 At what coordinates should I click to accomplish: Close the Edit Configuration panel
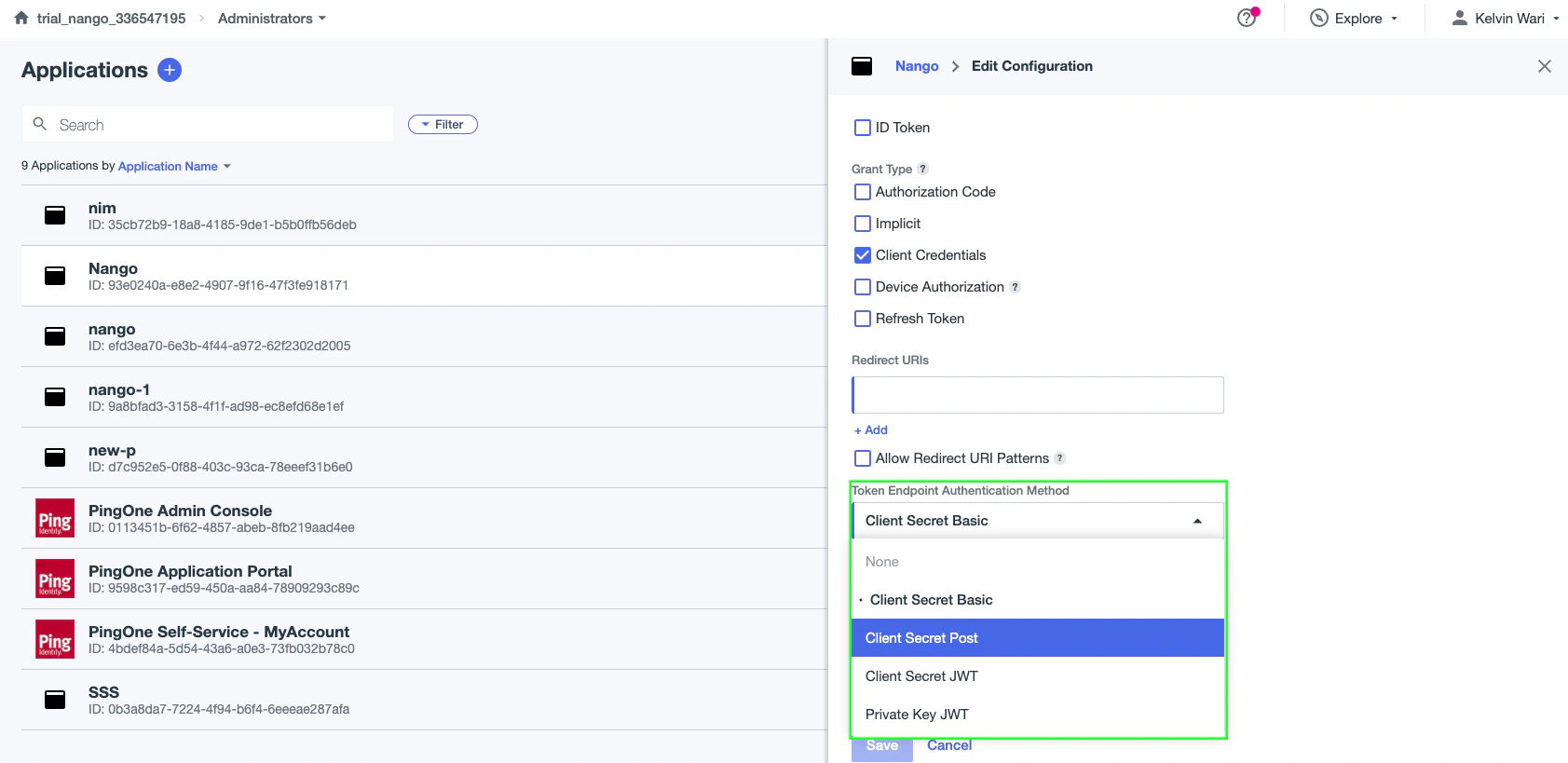(x=1544, y=66)
